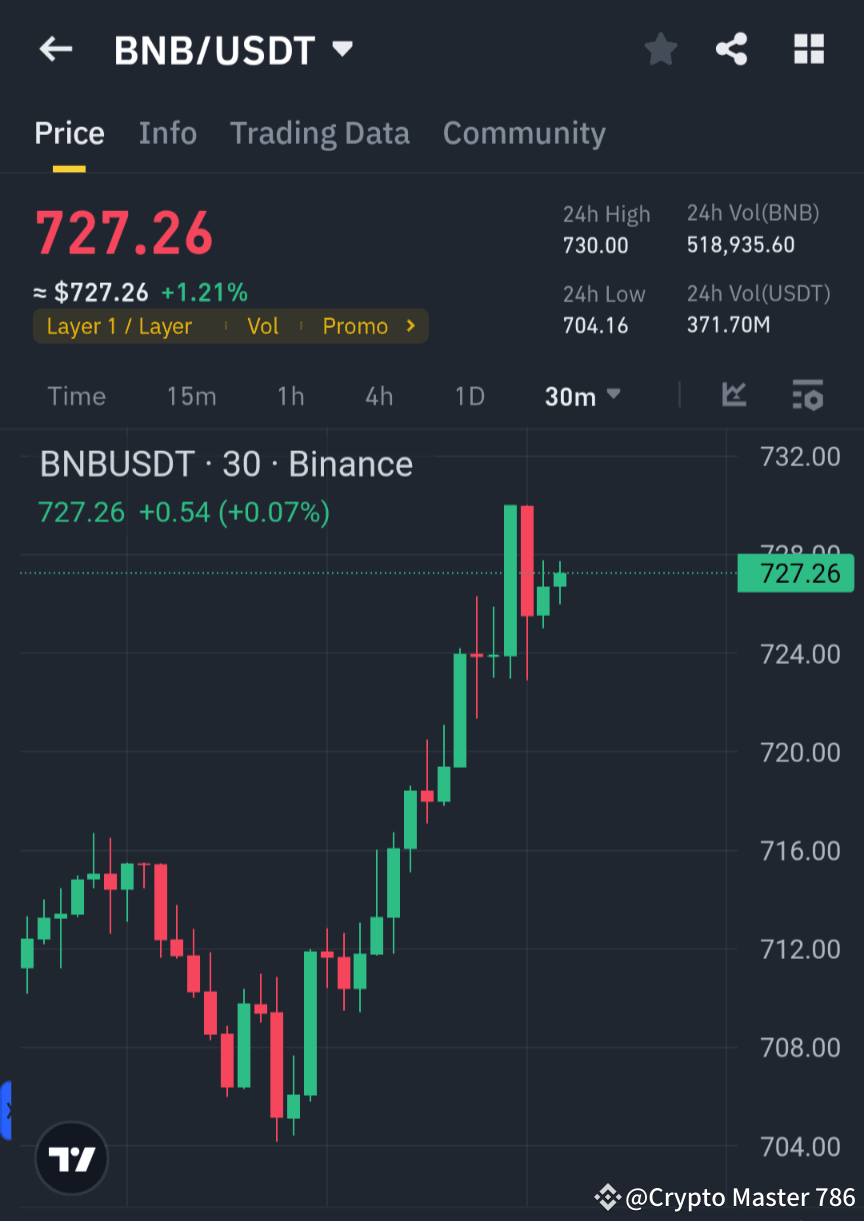864x1221 pixels.
Task: Click the Vol tag below the price
Action: (x=263, y=326)
